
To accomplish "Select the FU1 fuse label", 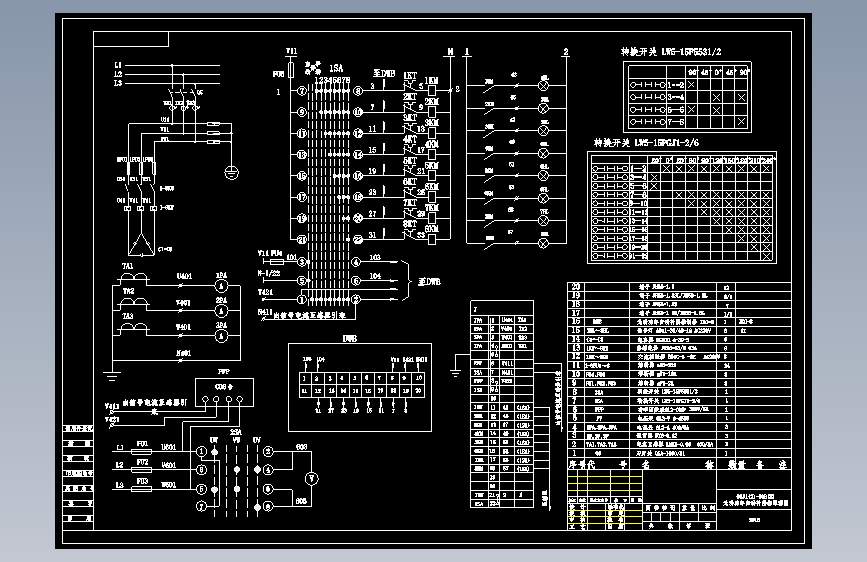I will [x=142, y=444].
